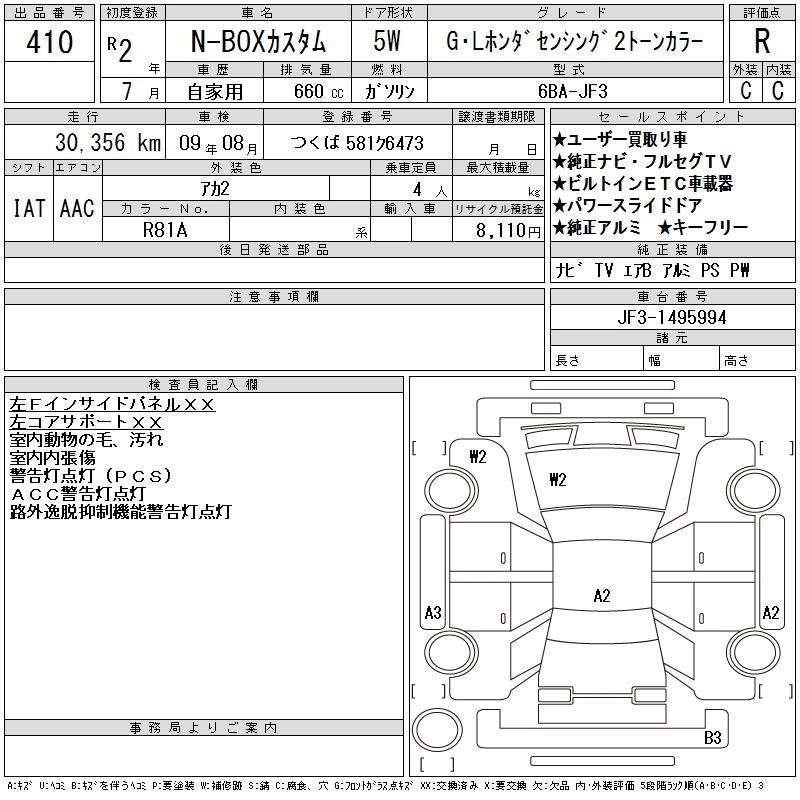Click the fuel type ガソリン

pos(389,91)
